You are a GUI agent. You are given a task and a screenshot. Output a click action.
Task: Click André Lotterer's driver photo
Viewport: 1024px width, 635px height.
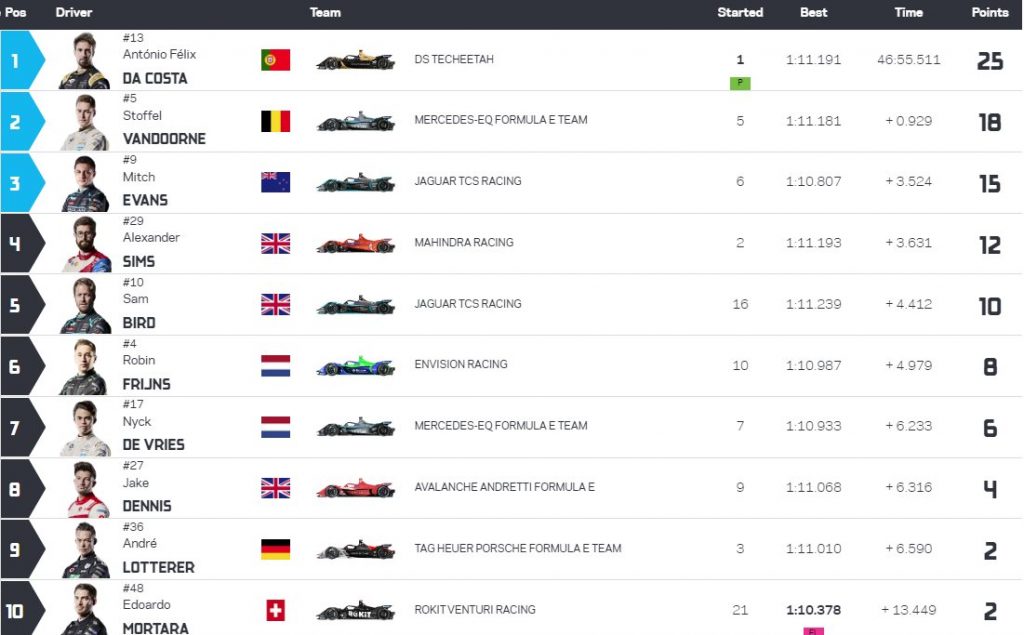[x=85, y=551]
